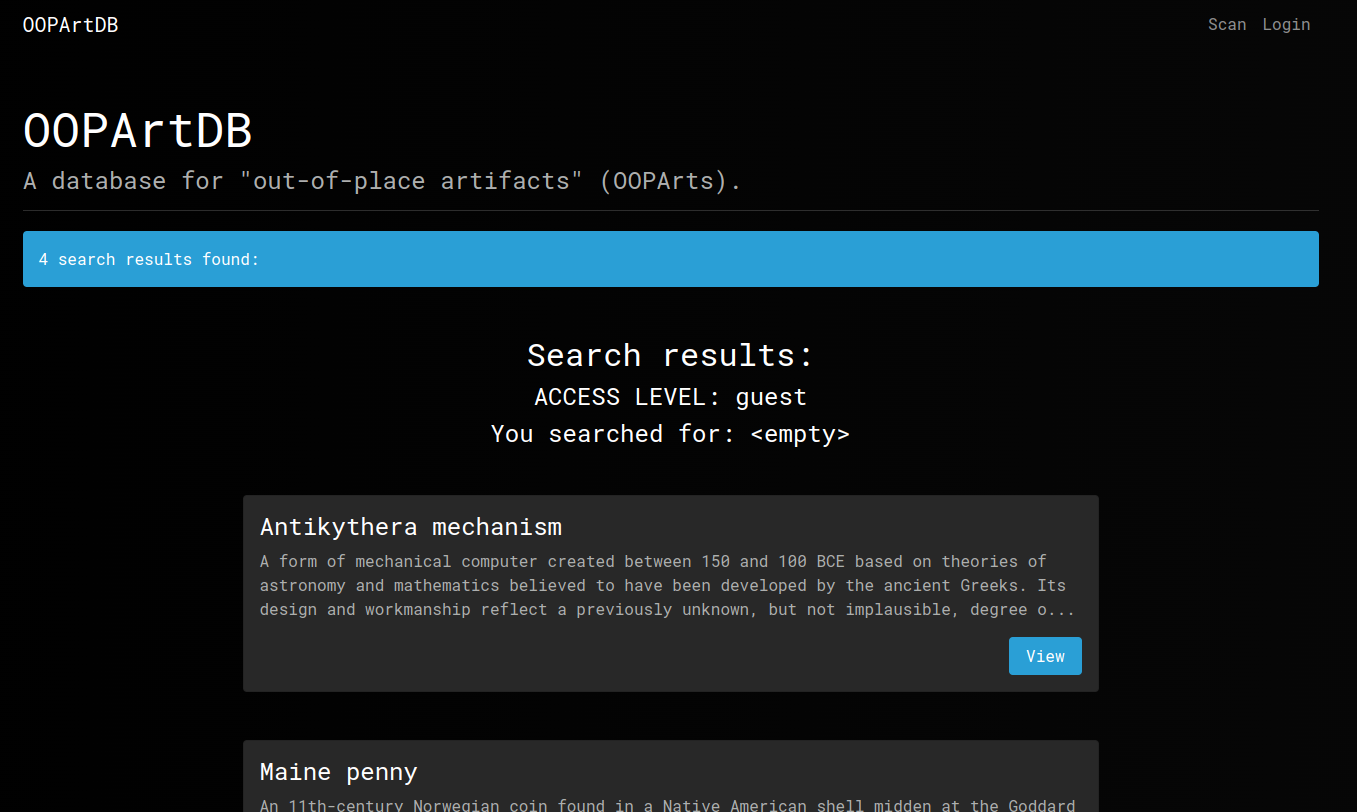The height and width of the screenshot is (812, 1357).
Task: Click the <empty> search term text
Action: [x=799, y=434]
